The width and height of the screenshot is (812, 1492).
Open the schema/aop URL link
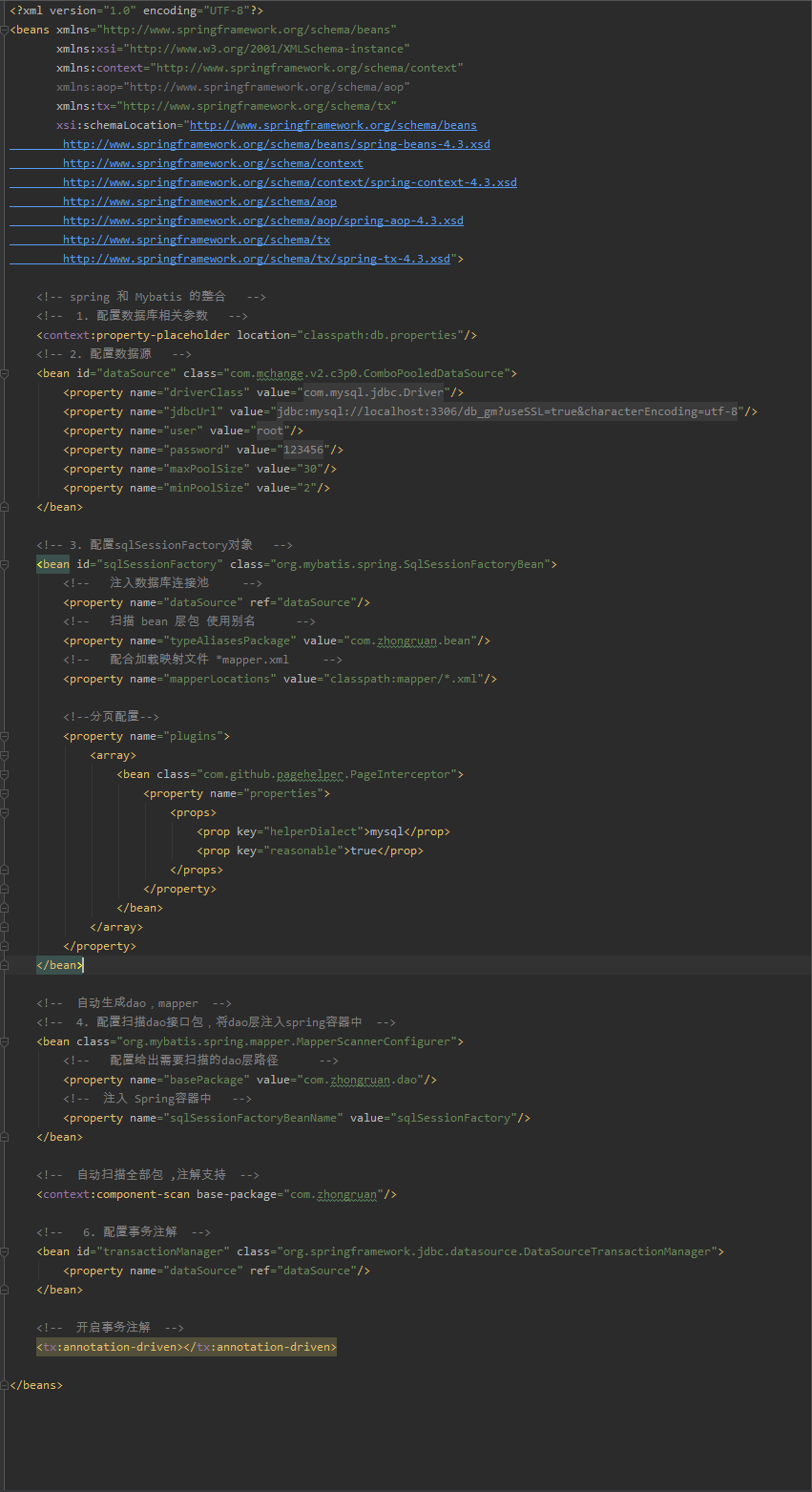[199, 201]
